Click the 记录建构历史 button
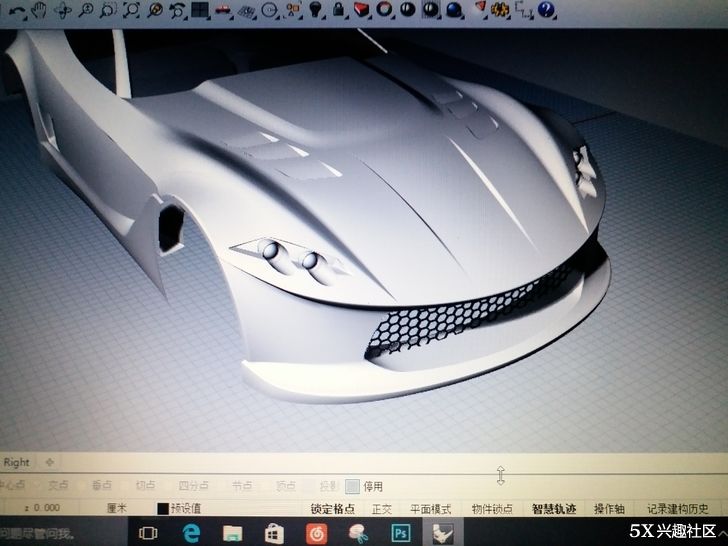The height and width of the screenshot is (546, 728). (x=683, y=509)
